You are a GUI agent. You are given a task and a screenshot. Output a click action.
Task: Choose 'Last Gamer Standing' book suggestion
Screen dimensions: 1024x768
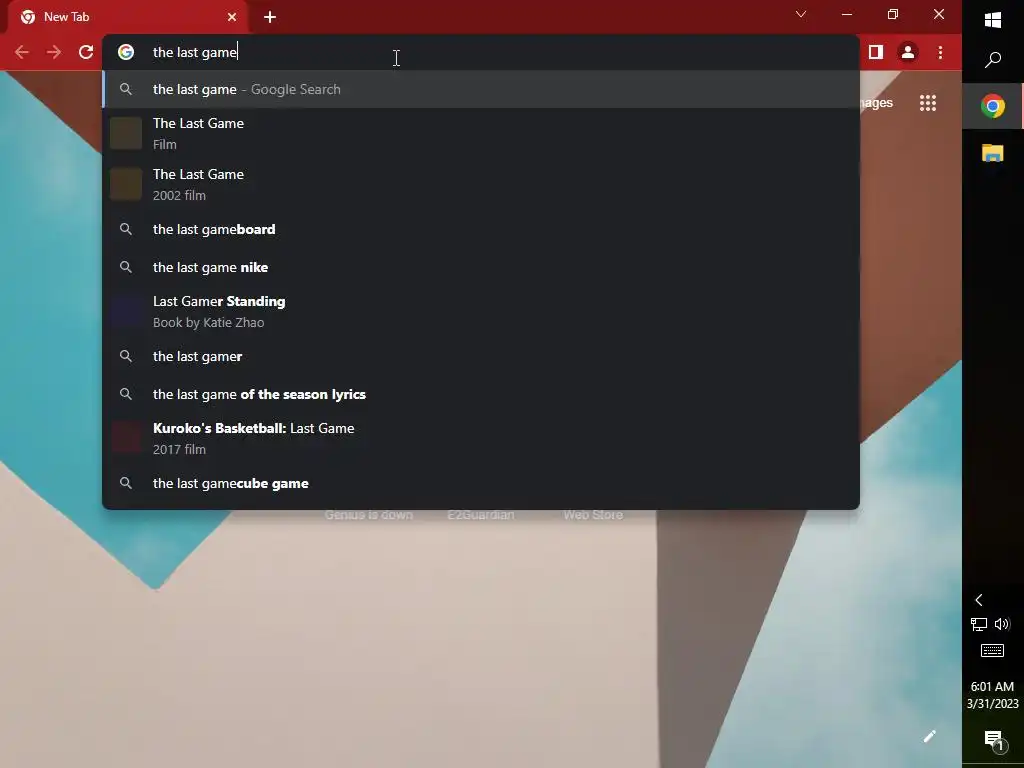click(x=481, y=312)
